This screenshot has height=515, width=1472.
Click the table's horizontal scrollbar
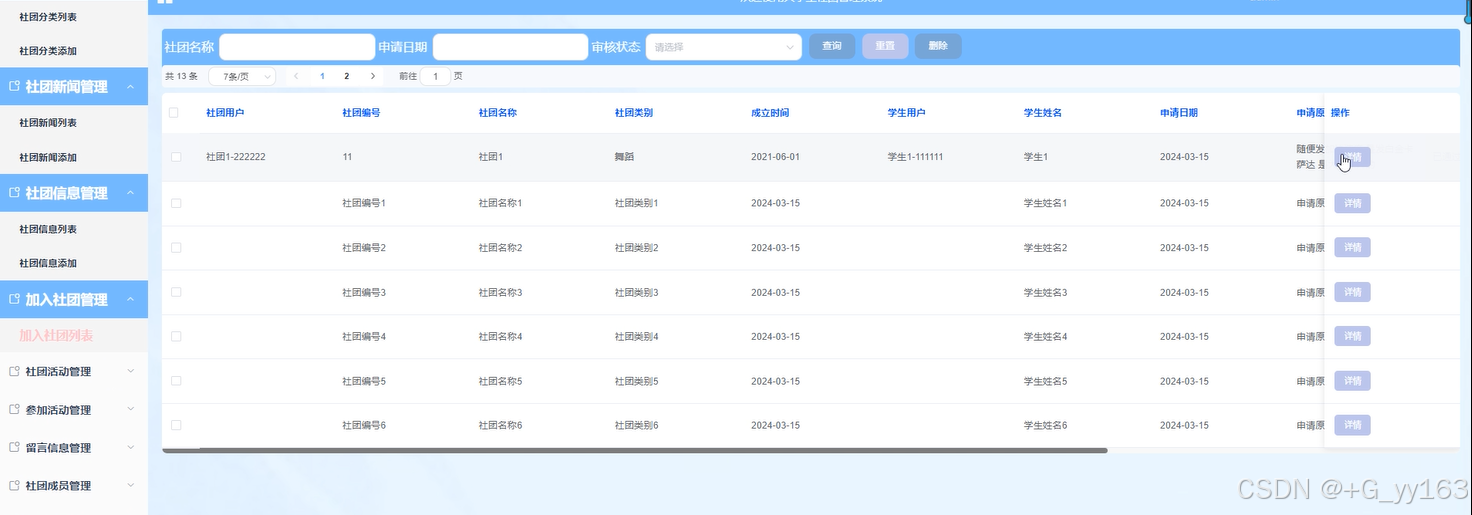[635, 451]
